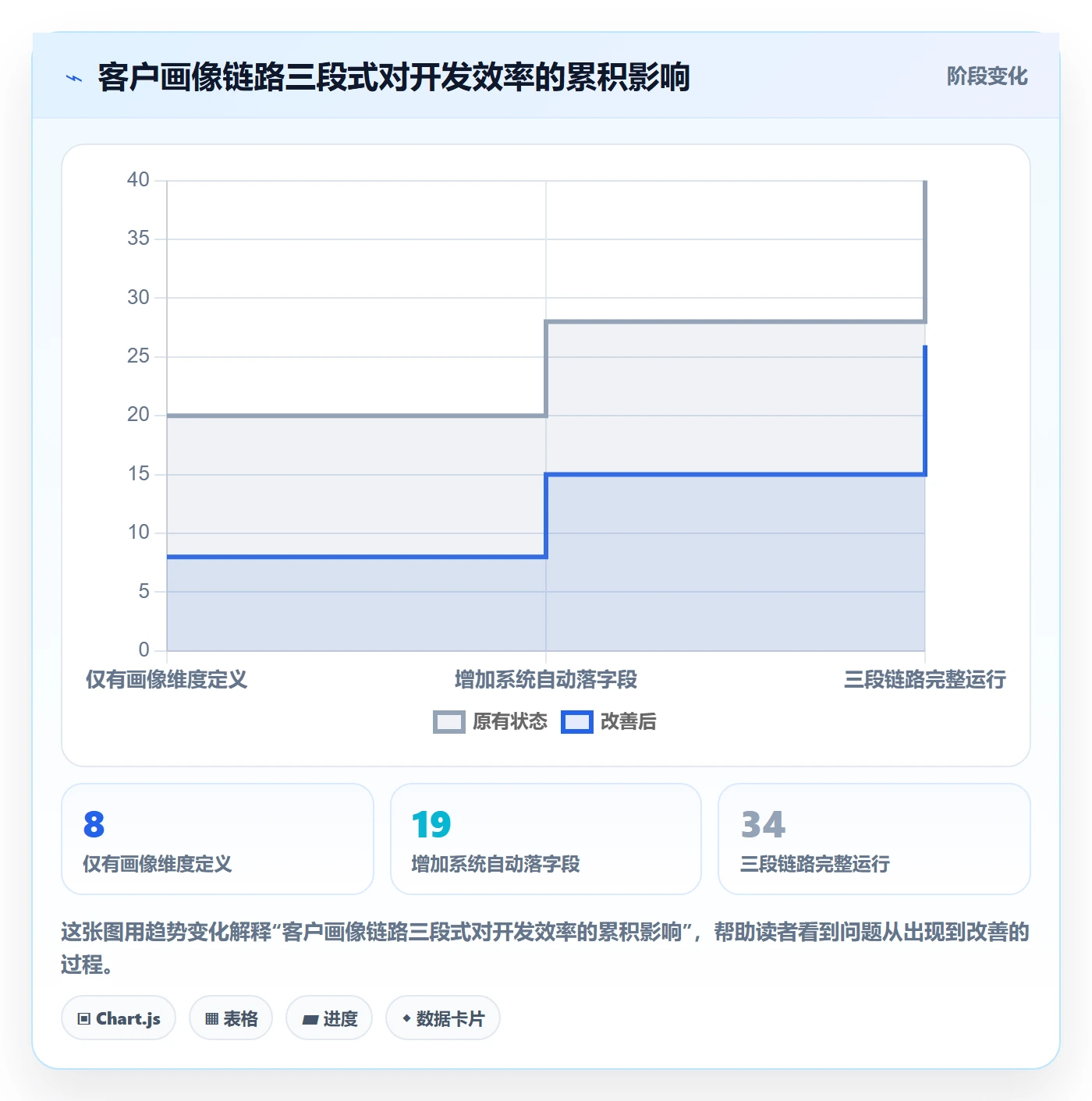Click the 仅有画像维度定义 x-axis label

point(166,680)
